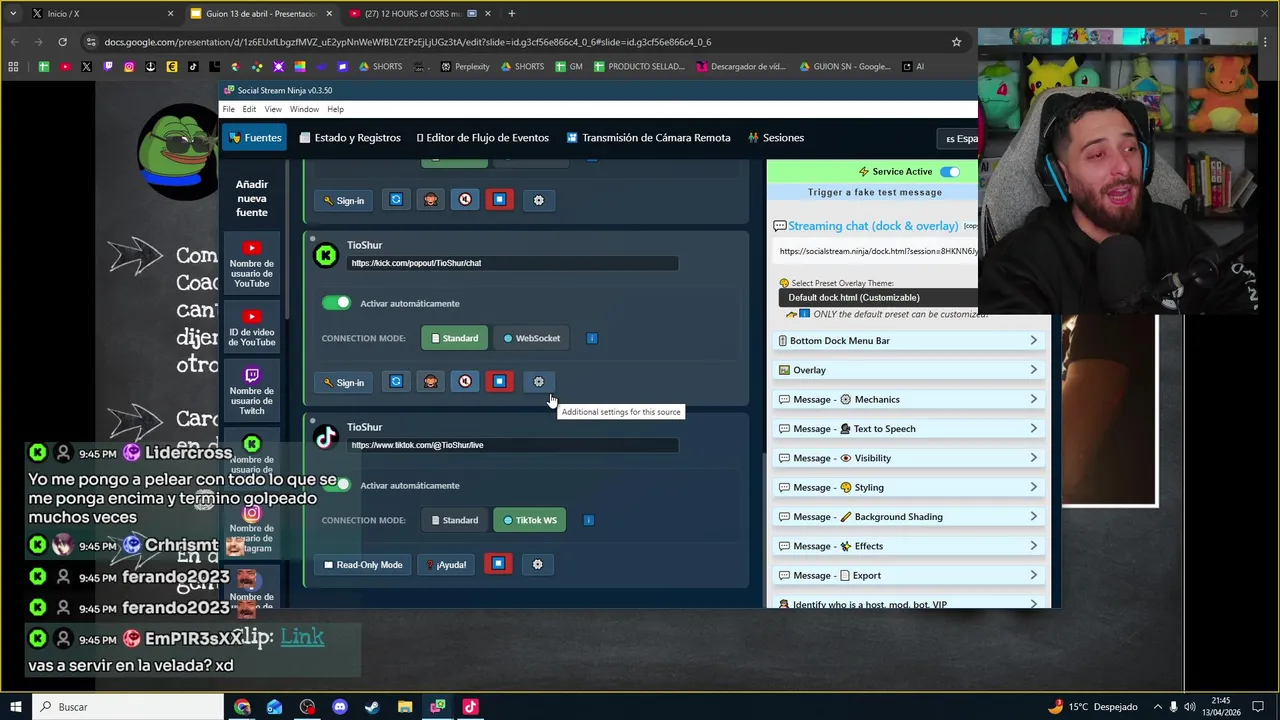Open the Streaming chat (dock & overlay) link
The width and height of the screenshot is (1280, 720).
click(x=873, y=226)
